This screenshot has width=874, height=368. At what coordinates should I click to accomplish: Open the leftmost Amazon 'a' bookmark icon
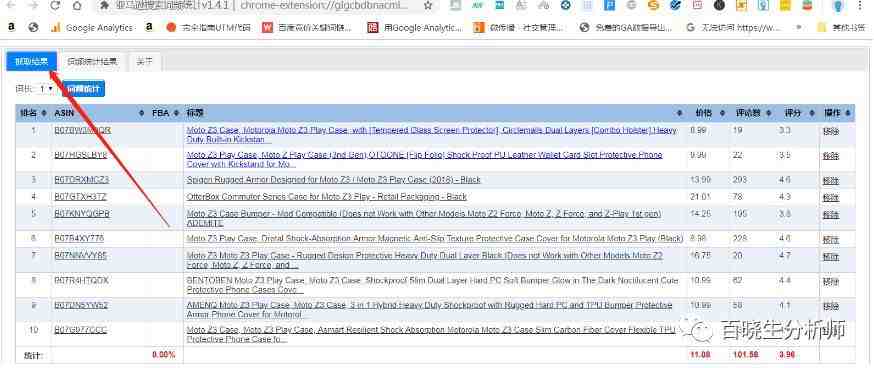click(11, 27)
